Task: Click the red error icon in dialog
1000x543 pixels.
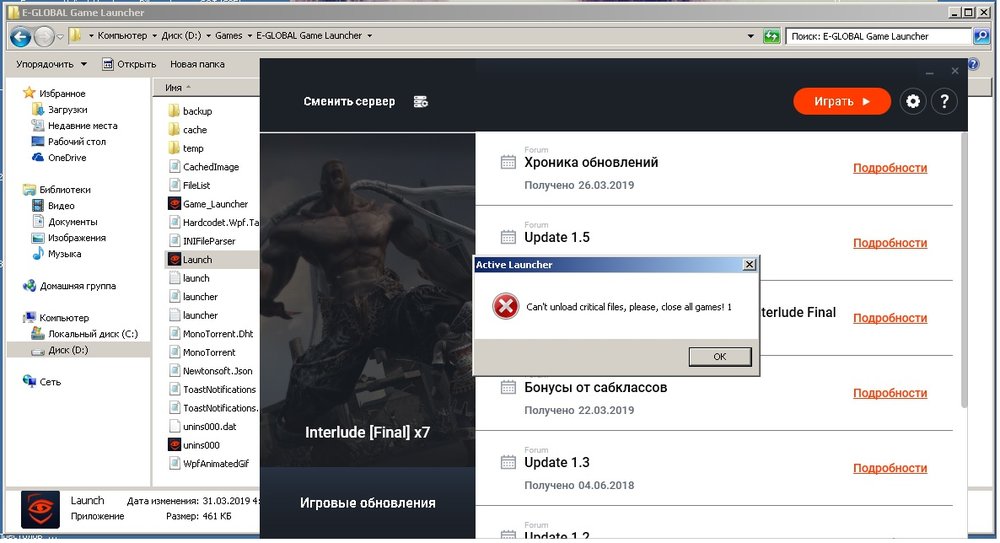Action: (x=505, y=307)
